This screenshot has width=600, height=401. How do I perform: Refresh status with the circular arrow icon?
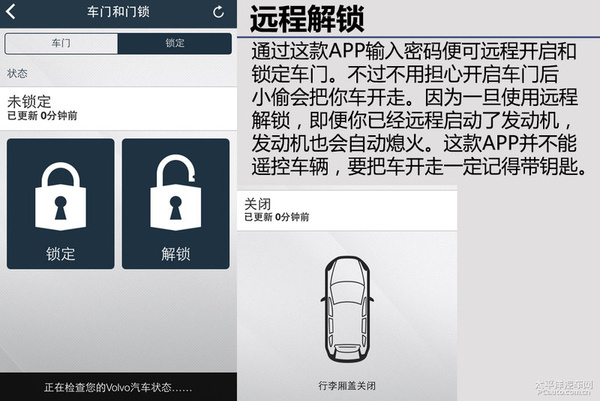point(218,12)
